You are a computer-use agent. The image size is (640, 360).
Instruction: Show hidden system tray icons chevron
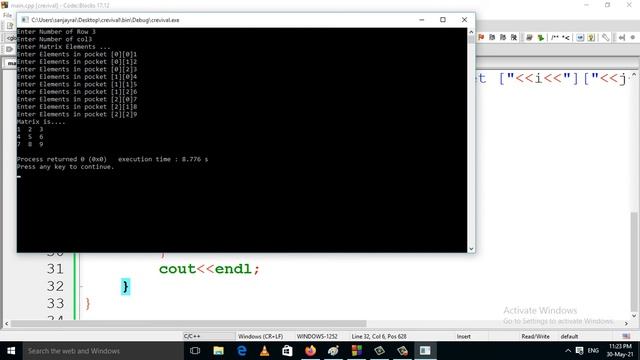click(x=568, y=351)
